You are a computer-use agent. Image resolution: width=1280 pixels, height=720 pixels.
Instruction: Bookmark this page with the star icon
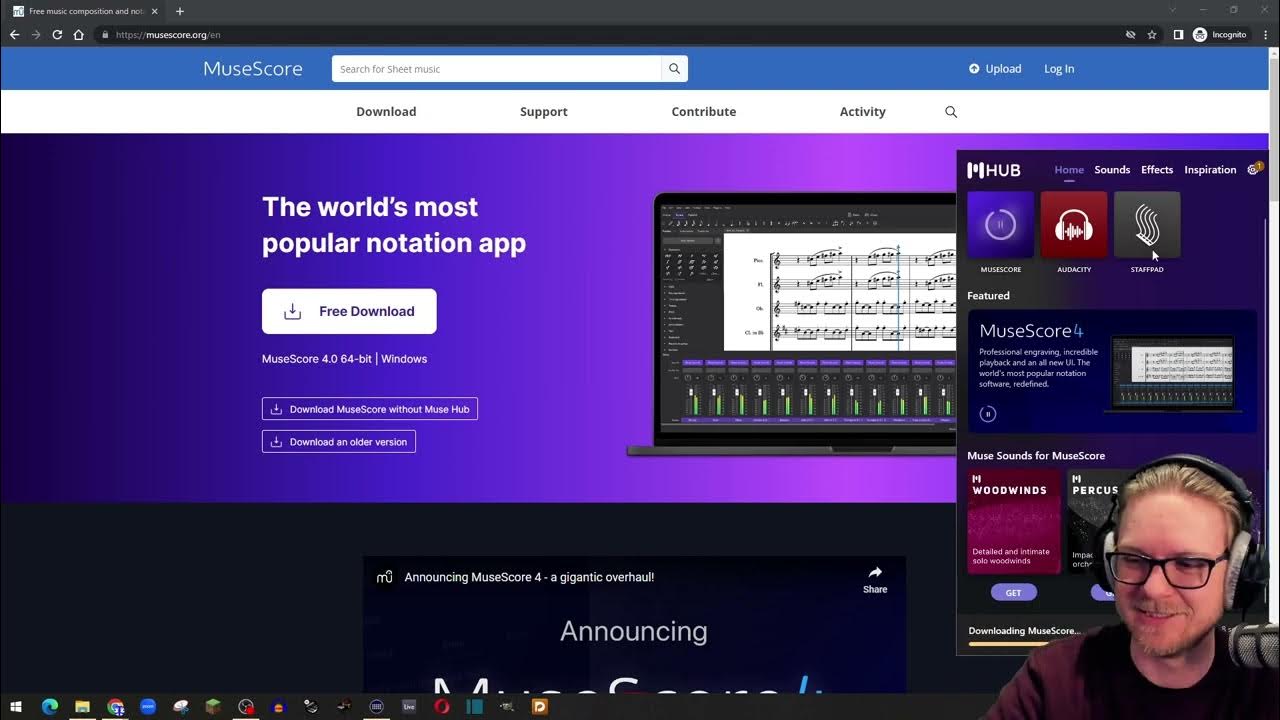[1152, 35]
